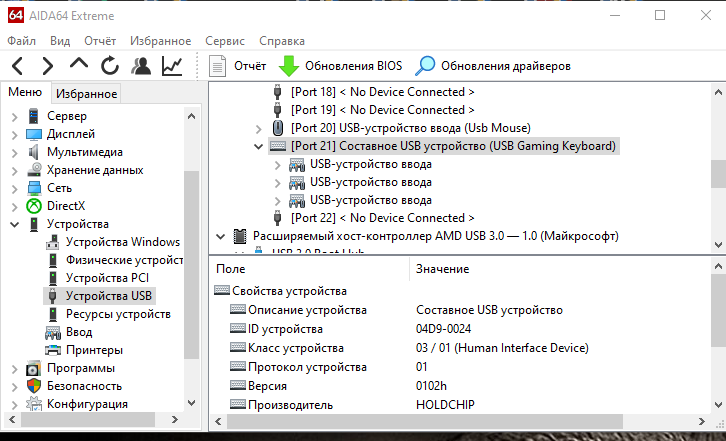Select Ввод in the tree
This screenshot has width=726, height=441.
79,332
